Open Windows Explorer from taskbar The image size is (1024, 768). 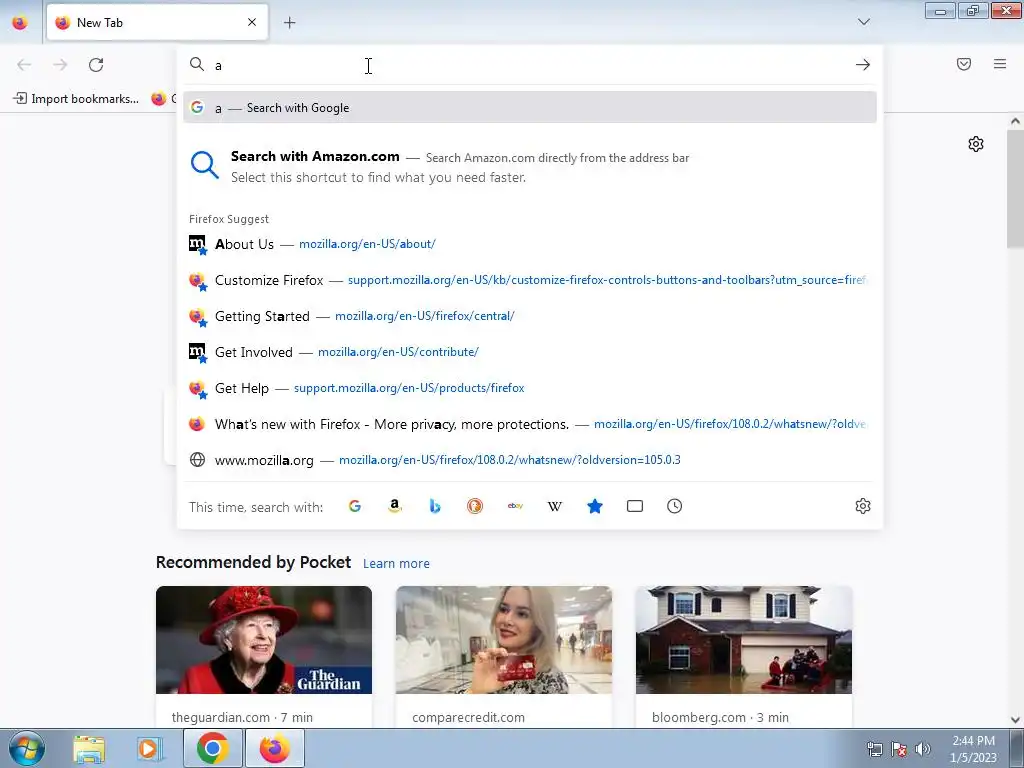[89, 749]
